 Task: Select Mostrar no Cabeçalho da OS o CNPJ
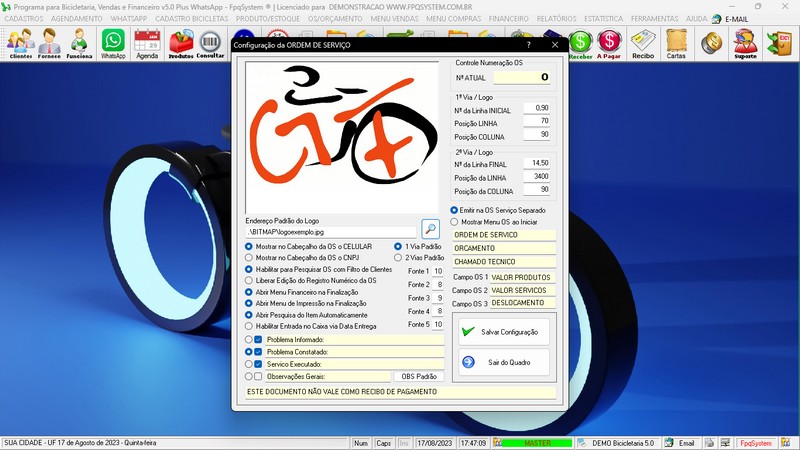tap(248, 258)
